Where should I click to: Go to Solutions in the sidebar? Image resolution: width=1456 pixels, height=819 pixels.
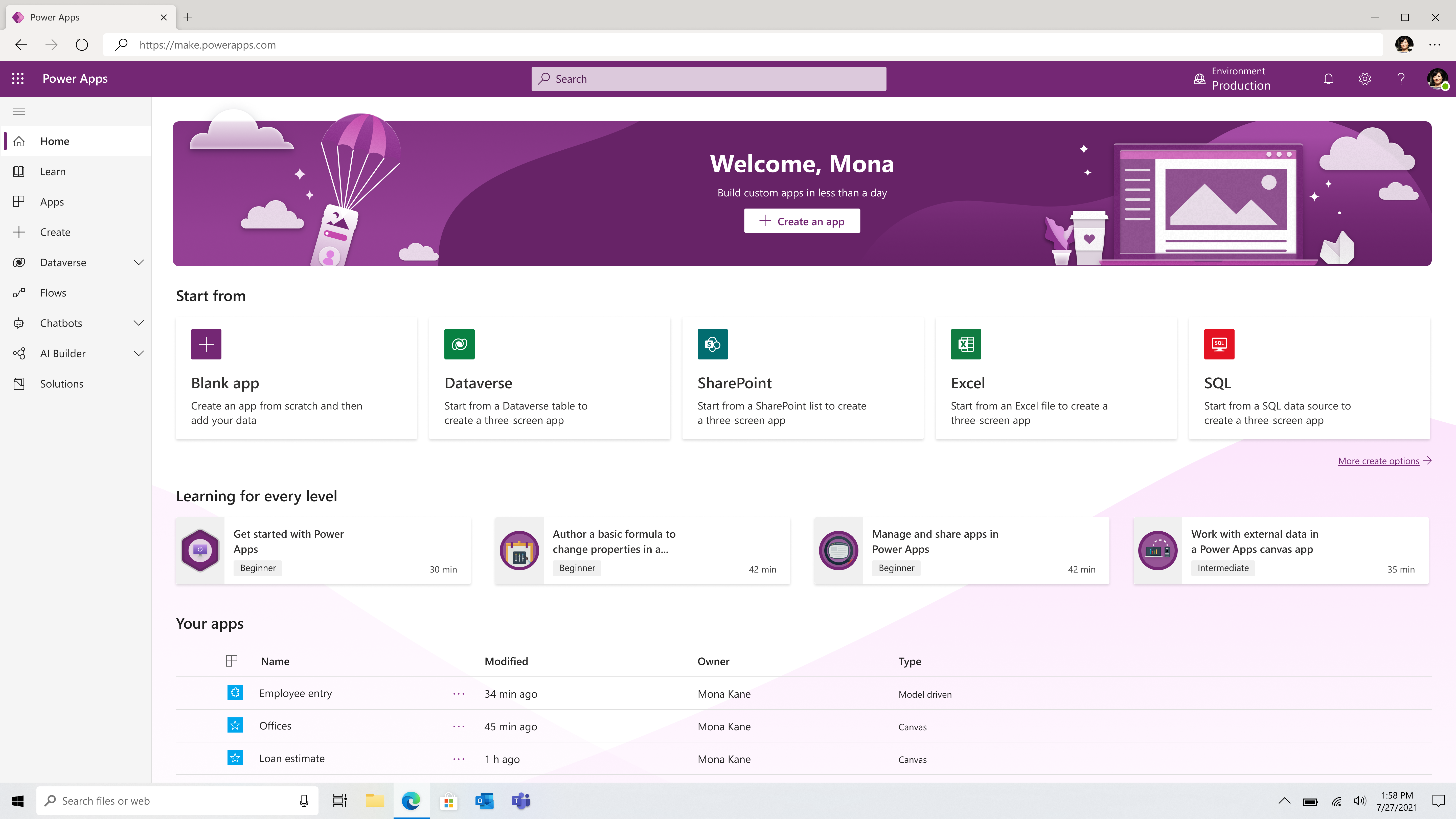pyautogui.click(x=62, y=384)
